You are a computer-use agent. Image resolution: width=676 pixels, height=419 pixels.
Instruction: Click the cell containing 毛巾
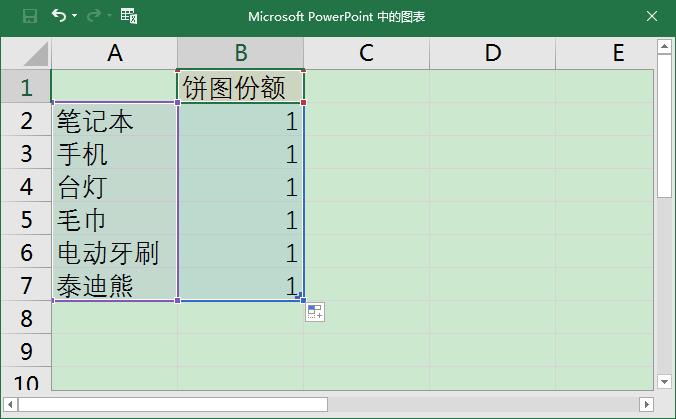[x=115, y=219]
